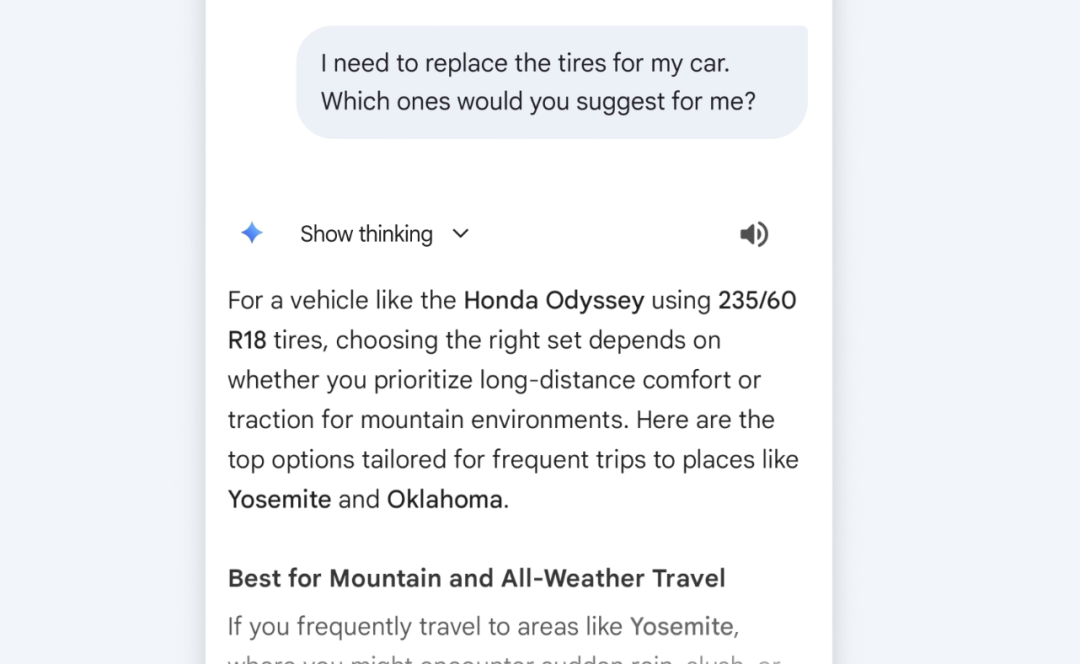Click the line 'I need to replace the tires'
1080x664 pixels.
[x=525, y=63]
